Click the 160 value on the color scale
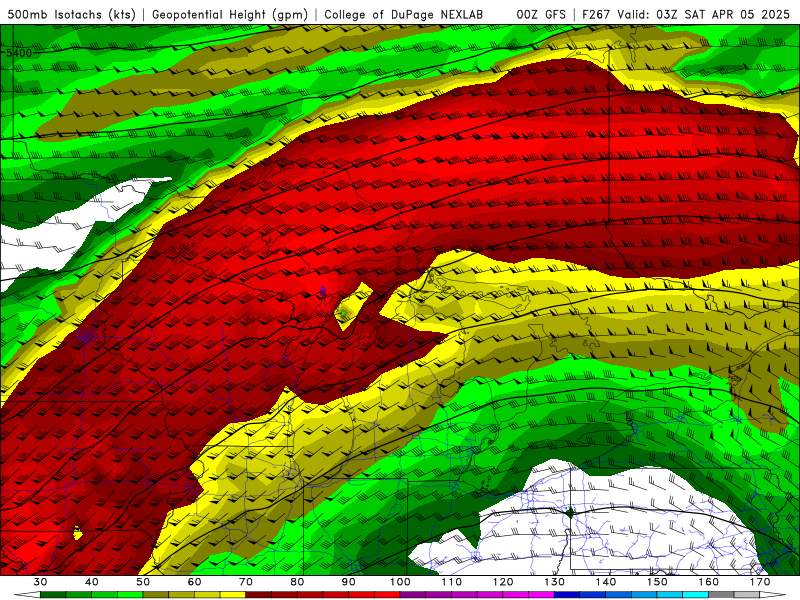The width and height of the screenshot is (800, 600). point(709,582)
